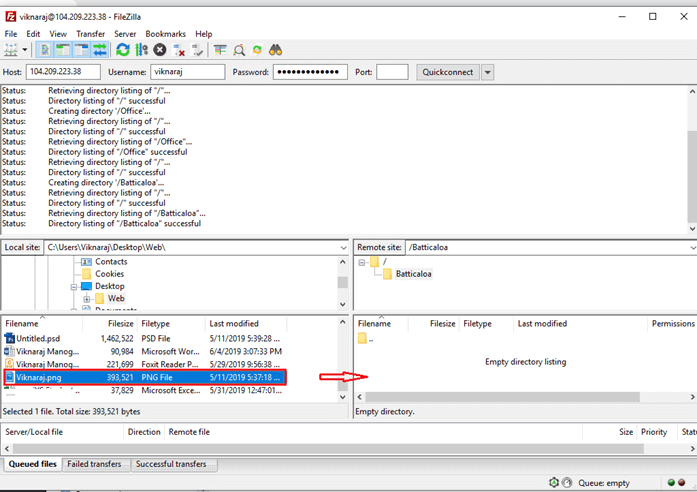Toggle remote directory tree display
This screenshot has width=697, height=492.
pos(82,50)
